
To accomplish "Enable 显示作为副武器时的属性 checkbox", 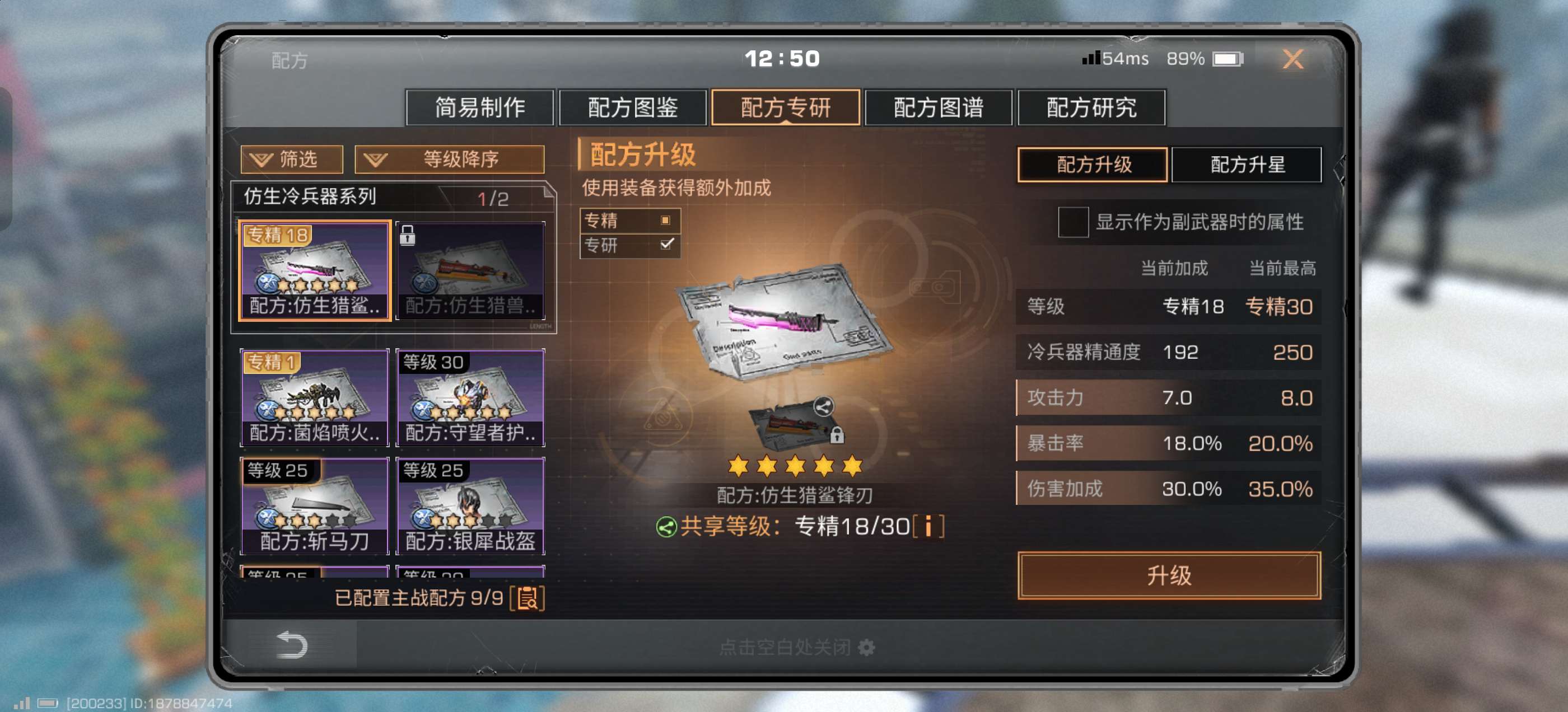I will coord(1073,222).
